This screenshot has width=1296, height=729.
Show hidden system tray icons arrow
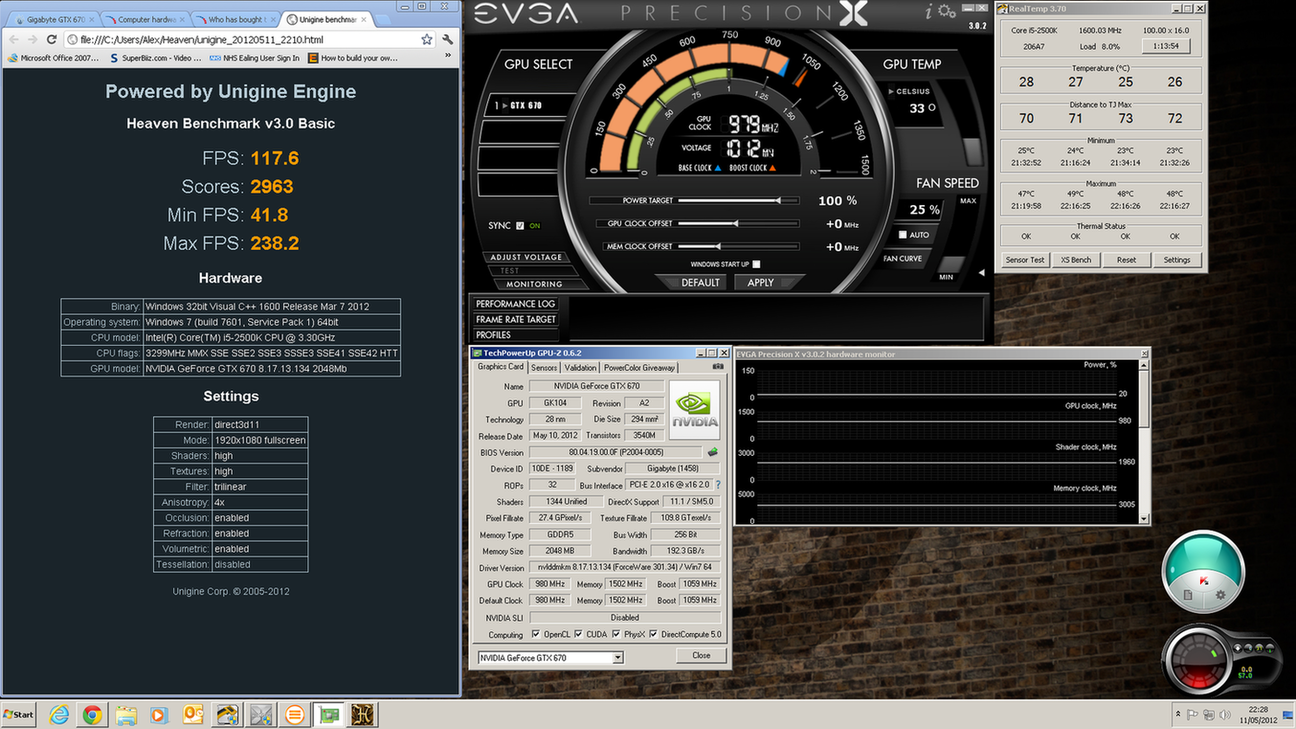click(1177, 714)
